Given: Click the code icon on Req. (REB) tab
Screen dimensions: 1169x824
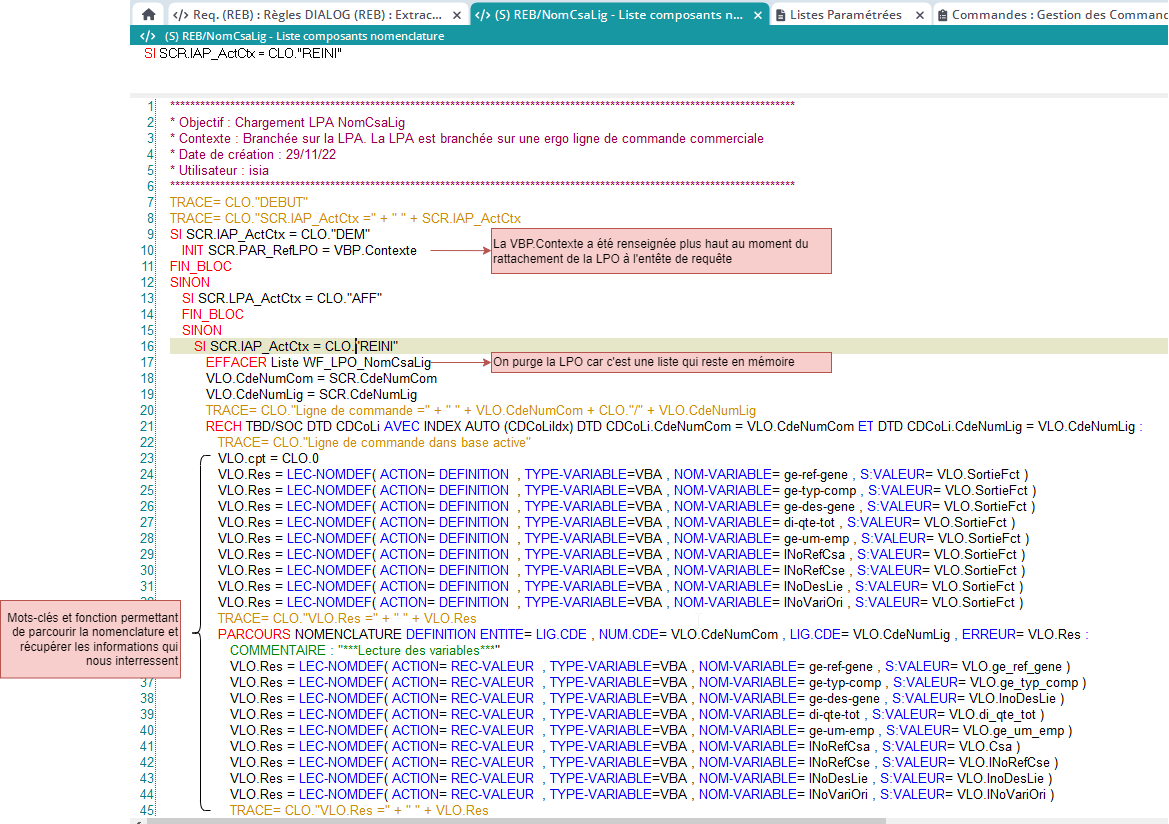Looking at the screenshot, I should click(180, 14).
